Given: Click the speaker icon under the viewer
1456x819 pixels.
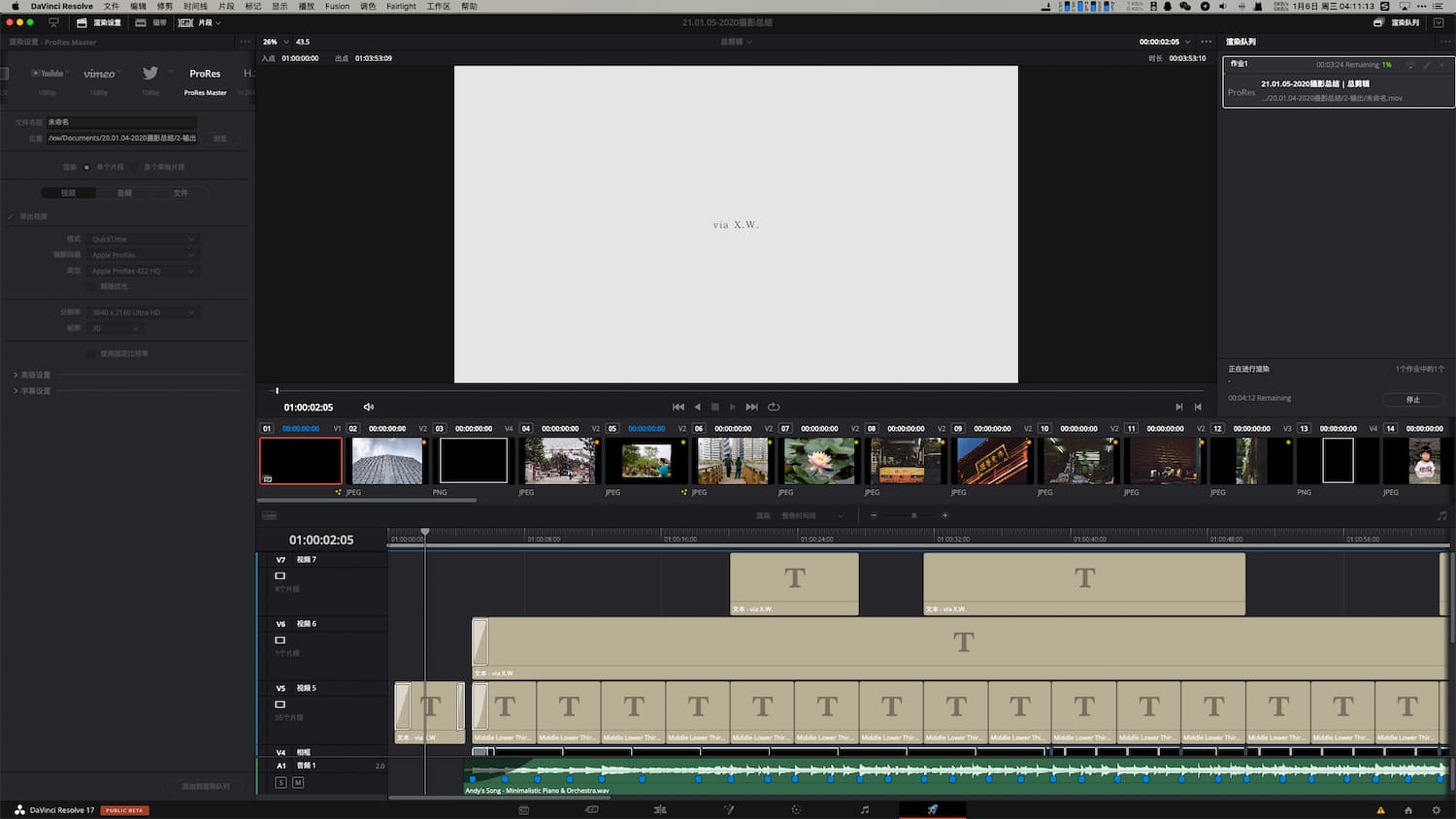Looking at the screenshot, I should pyautogui.click(x=369, y=407).
